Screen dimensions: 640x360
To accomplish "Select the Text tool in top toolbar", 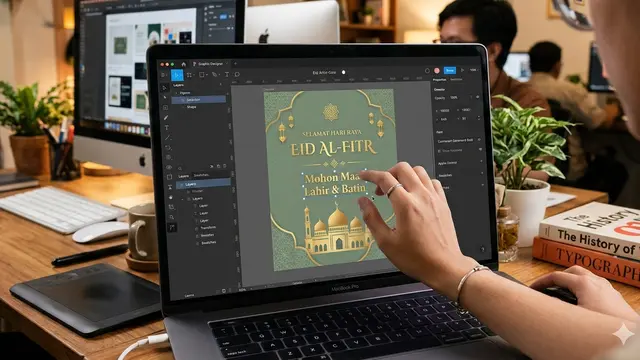I will pyautogui.click(x=227, y=74).
